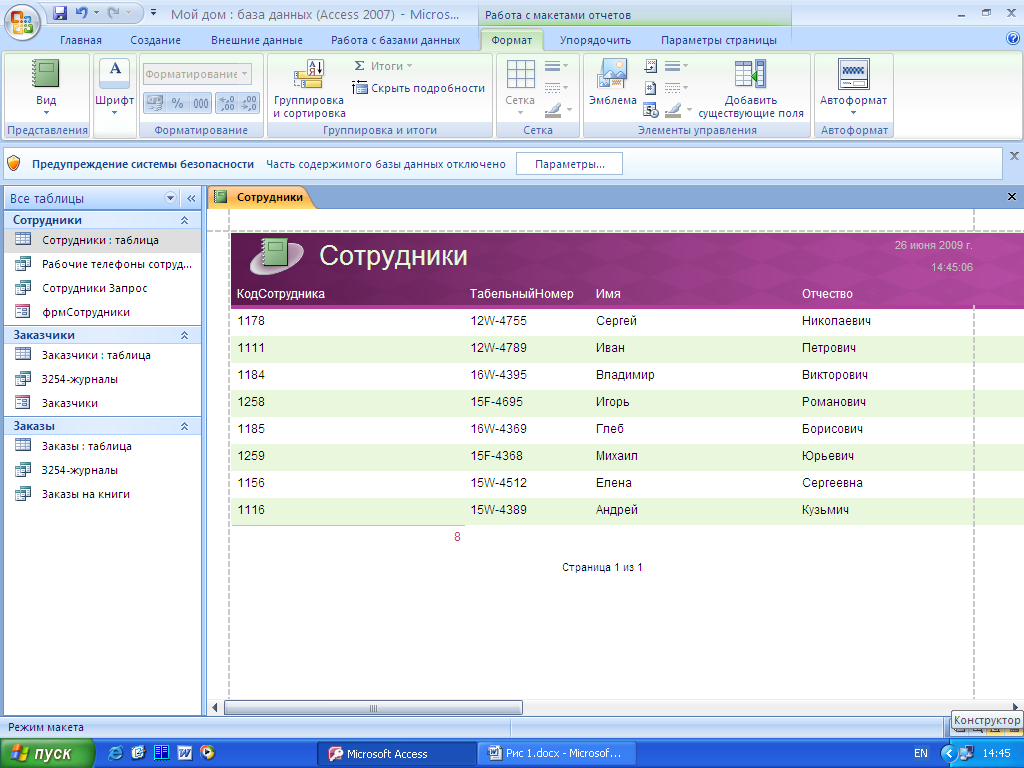Screen dimensions: 1024x768
Task: Select Заказчики : таблица item
Action: [x=103, y=355]
